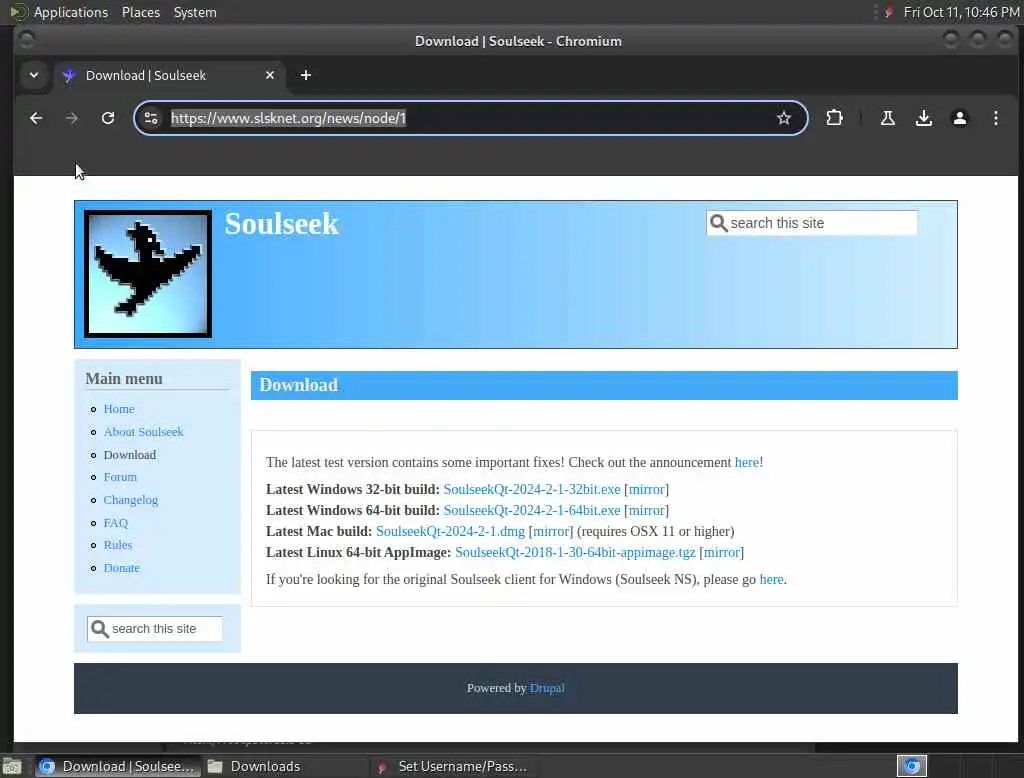
Task: Focus the header search this site field
Action: coord(812,223)
